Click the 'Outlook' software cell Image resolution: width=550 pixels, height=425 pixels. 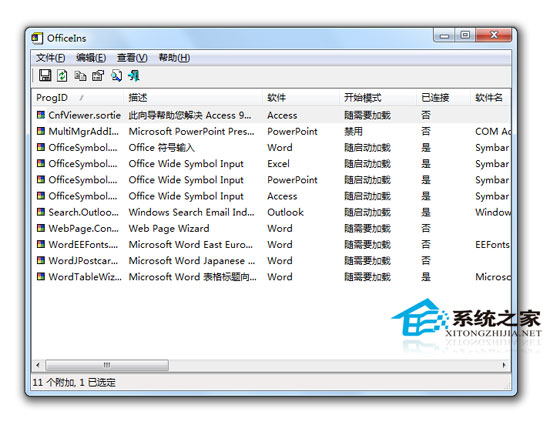pos(286,212)
